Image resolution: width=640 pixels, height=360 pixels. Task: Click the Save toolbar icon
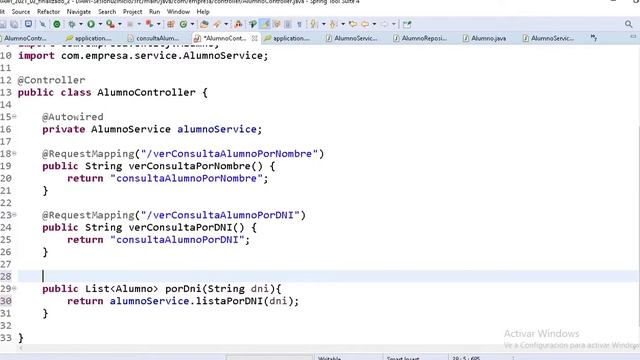point(3,24)
